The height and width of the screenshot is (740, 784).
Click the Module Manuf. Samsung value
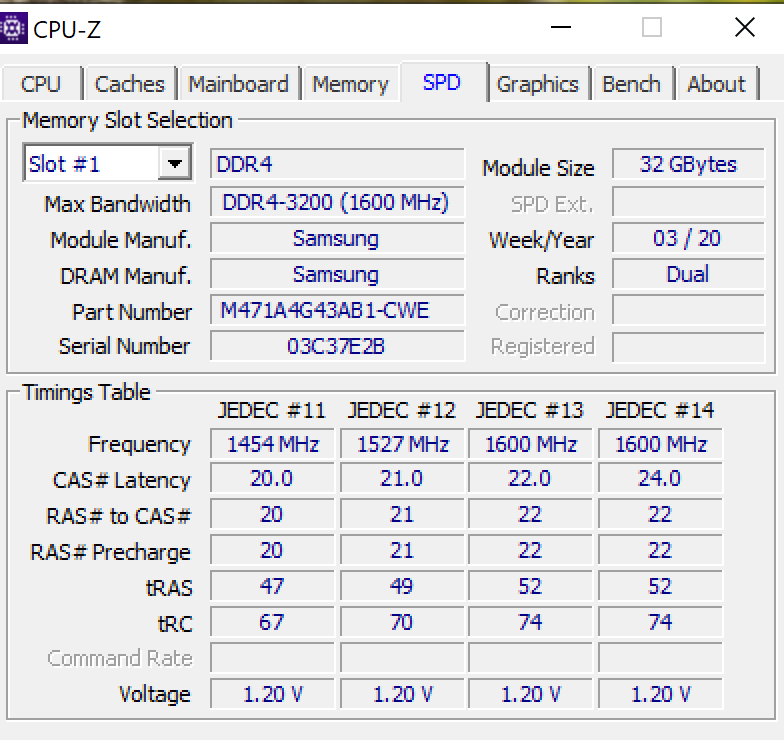[337, 238]
